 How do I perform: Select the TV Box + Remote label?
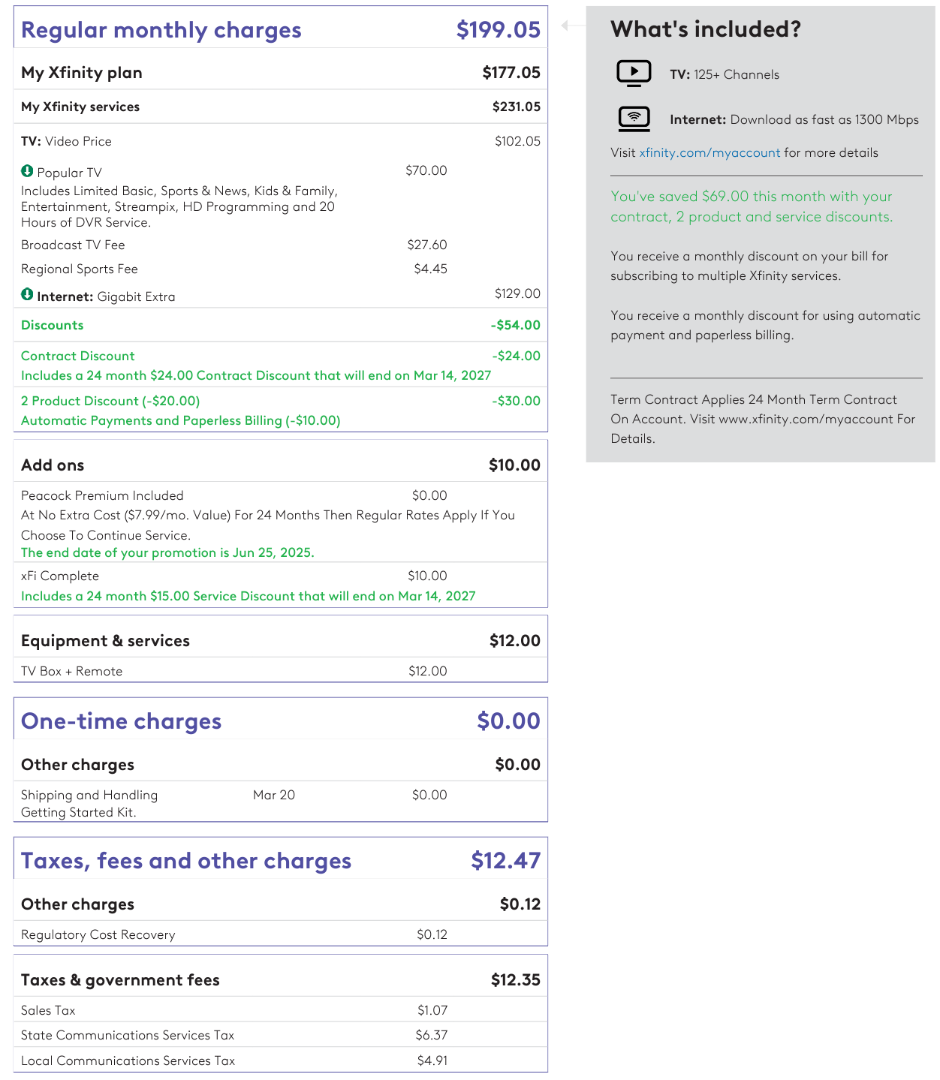click(x=72, y=672)
